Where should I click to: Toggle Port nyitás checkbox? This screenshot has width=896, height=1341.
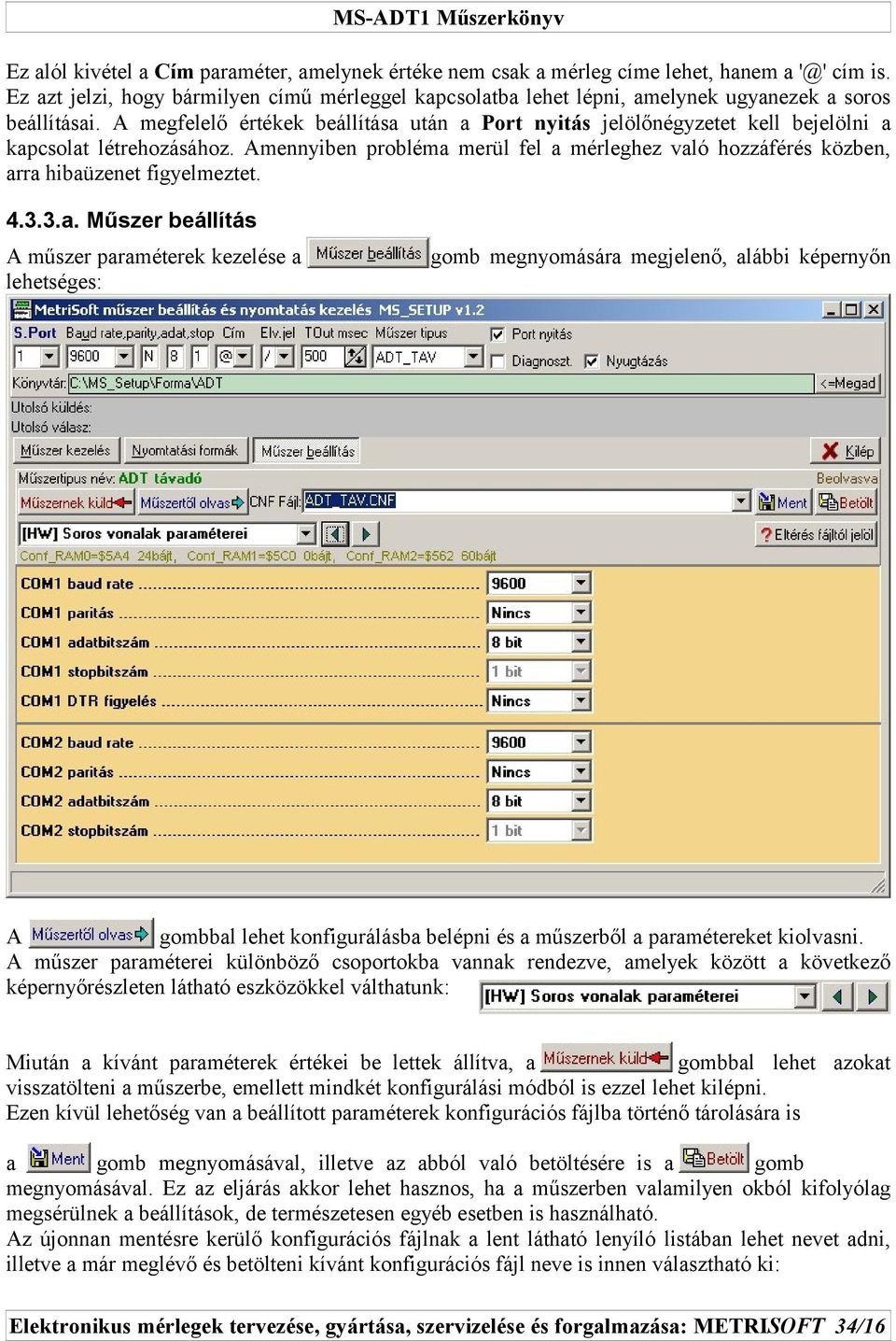coord(498,334)
